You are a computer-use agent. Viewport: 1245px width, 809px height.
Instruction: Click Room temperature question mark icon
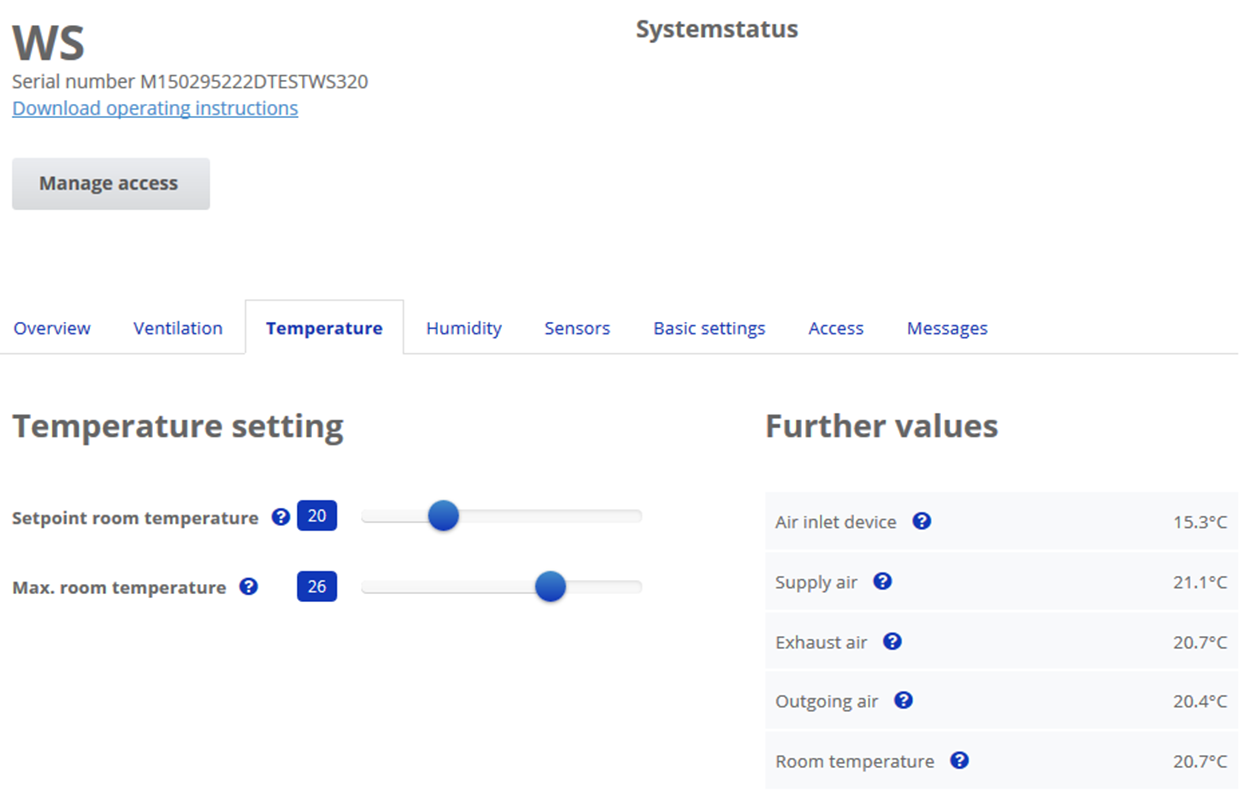[959, 760]
